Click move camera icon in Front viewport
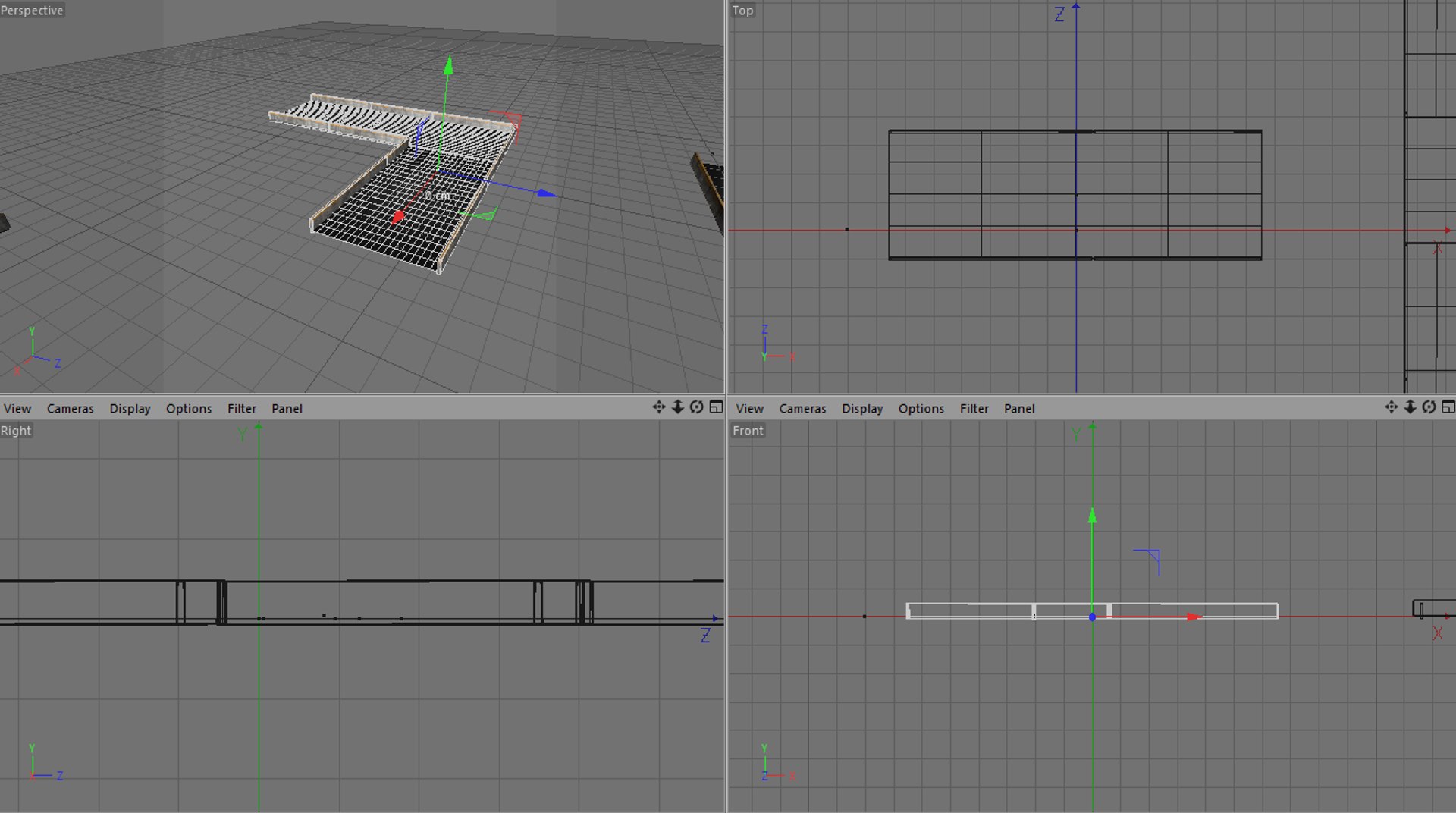 [x=1392, y=407]
